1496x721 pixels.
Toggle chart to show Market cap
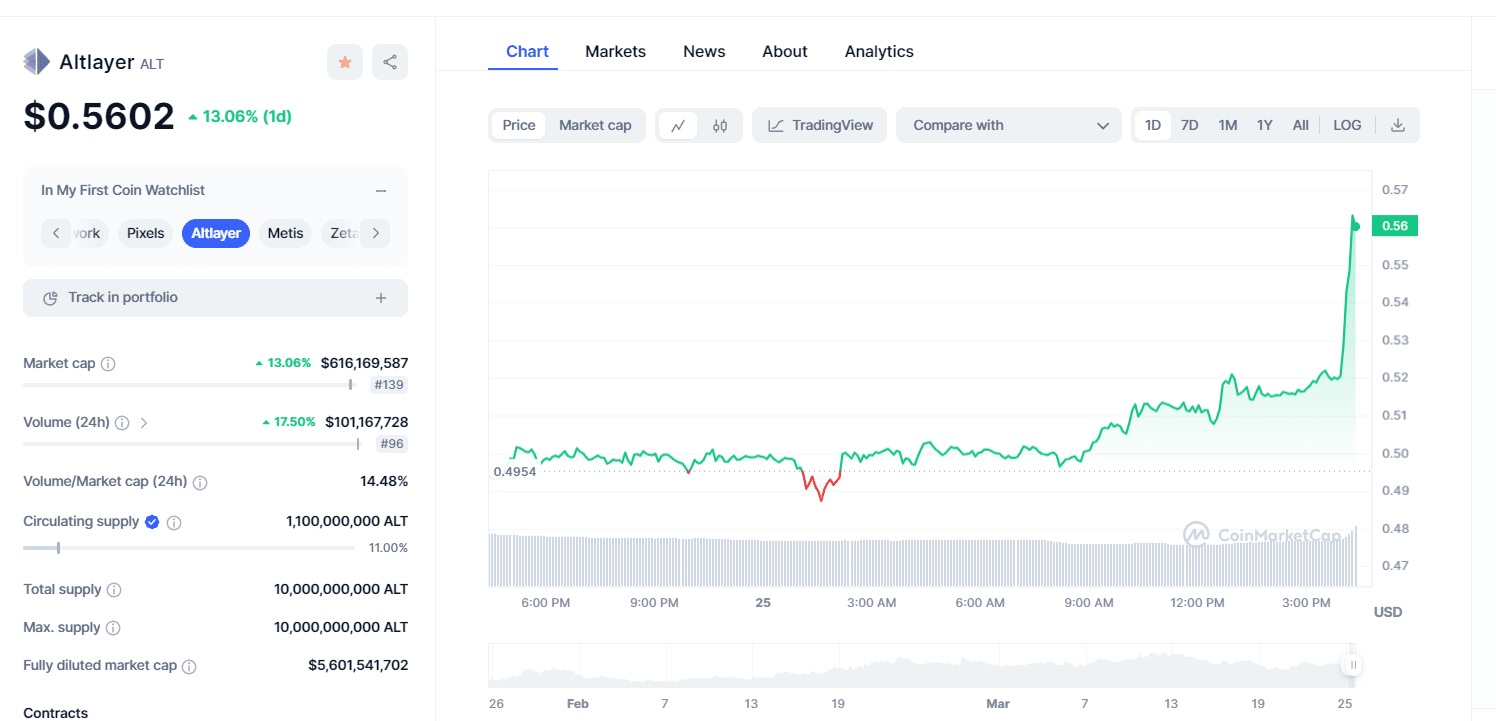(595, 124)
